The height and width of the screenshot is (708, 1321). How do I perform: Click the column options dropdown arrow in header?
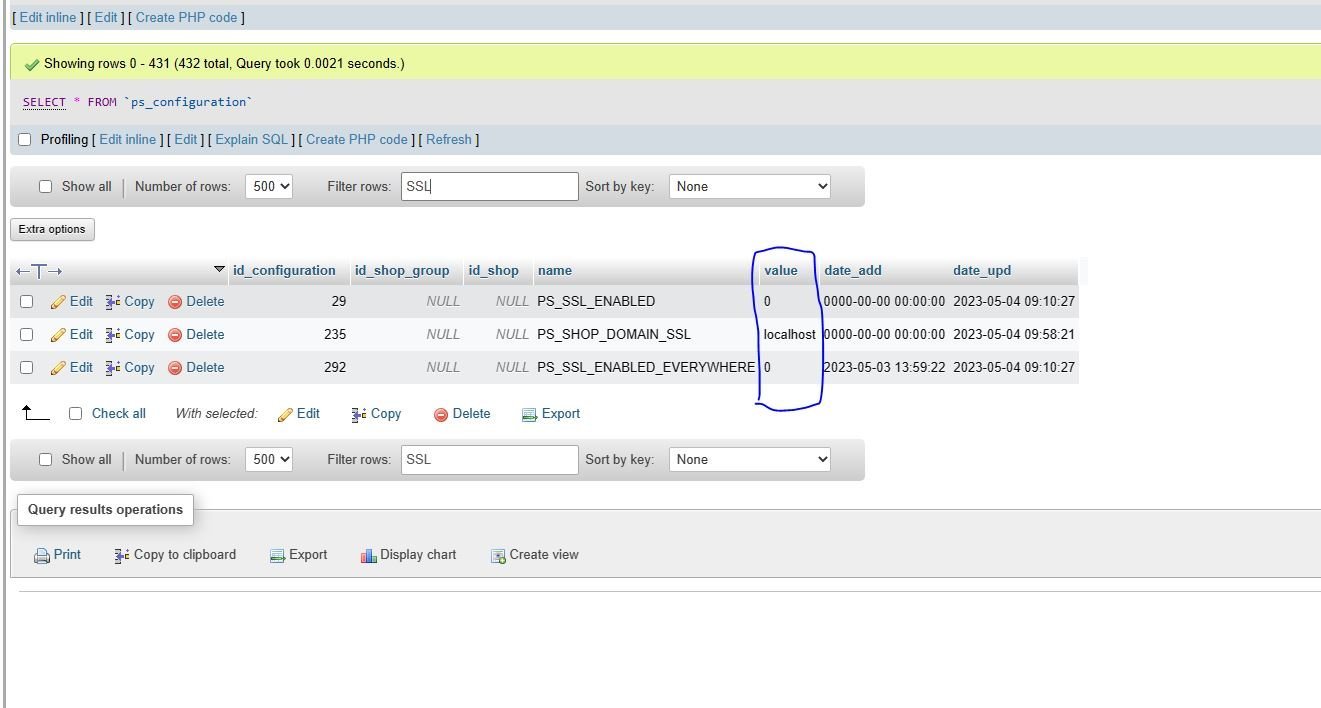tap(220, 269)
